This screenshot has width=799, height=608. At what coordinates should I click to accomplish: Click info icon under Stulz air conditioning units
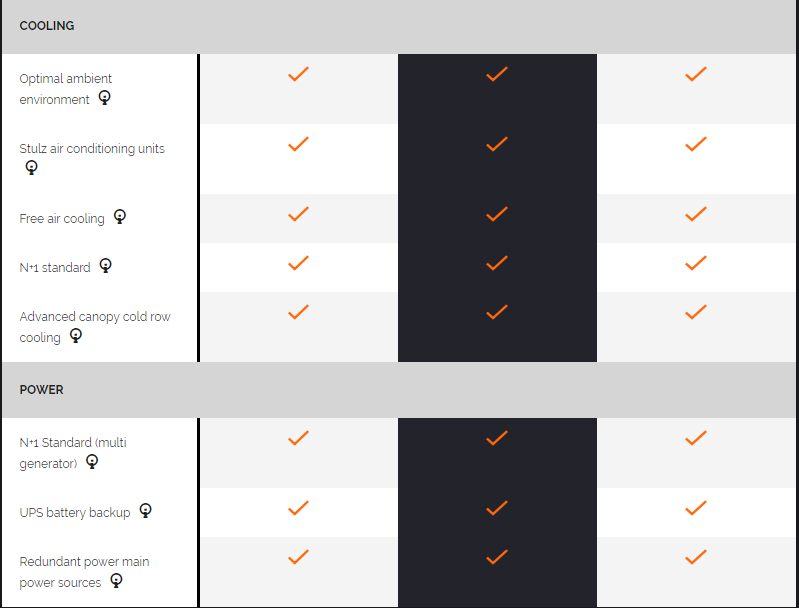(31, 168)
